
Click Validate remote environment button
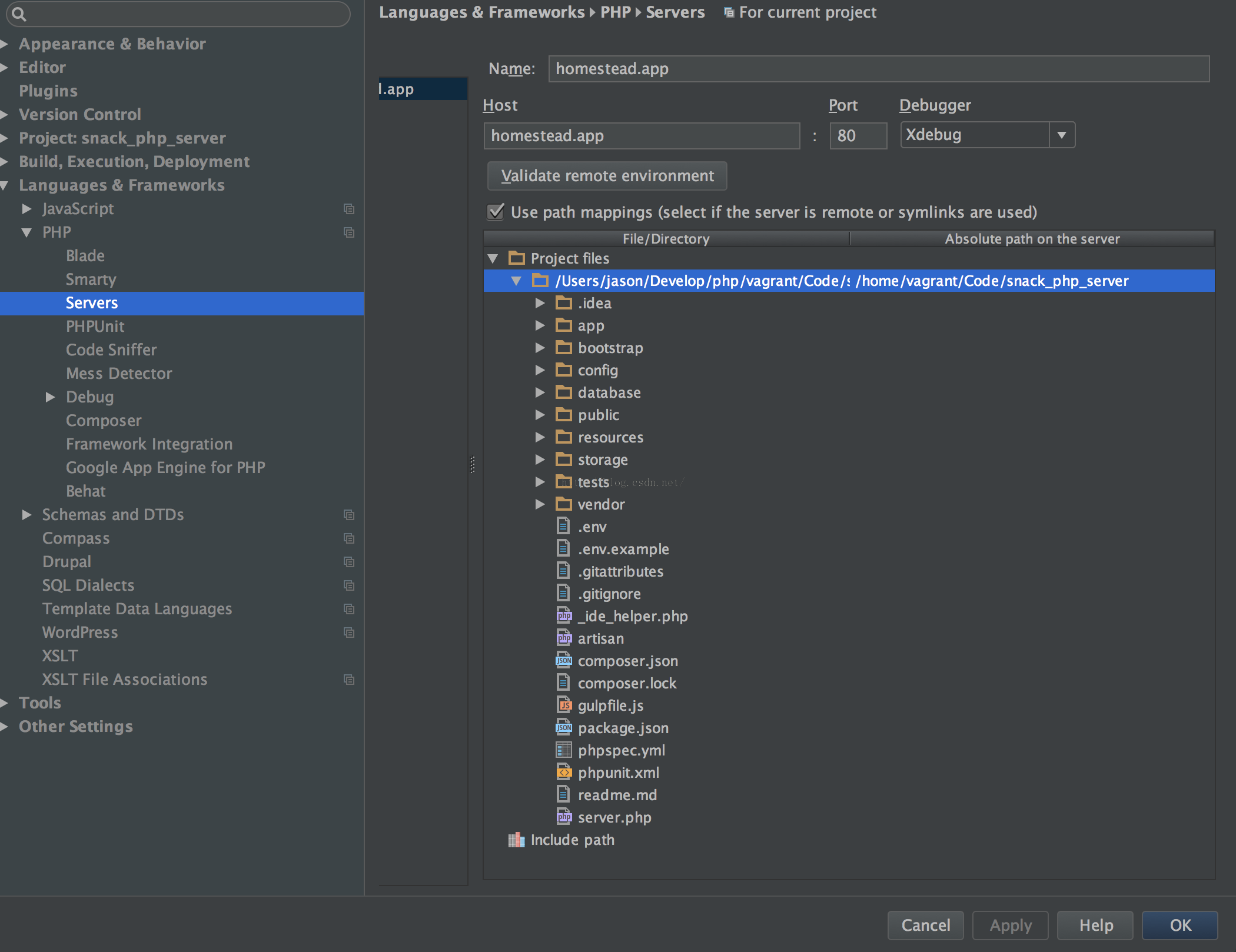point(607,176)
